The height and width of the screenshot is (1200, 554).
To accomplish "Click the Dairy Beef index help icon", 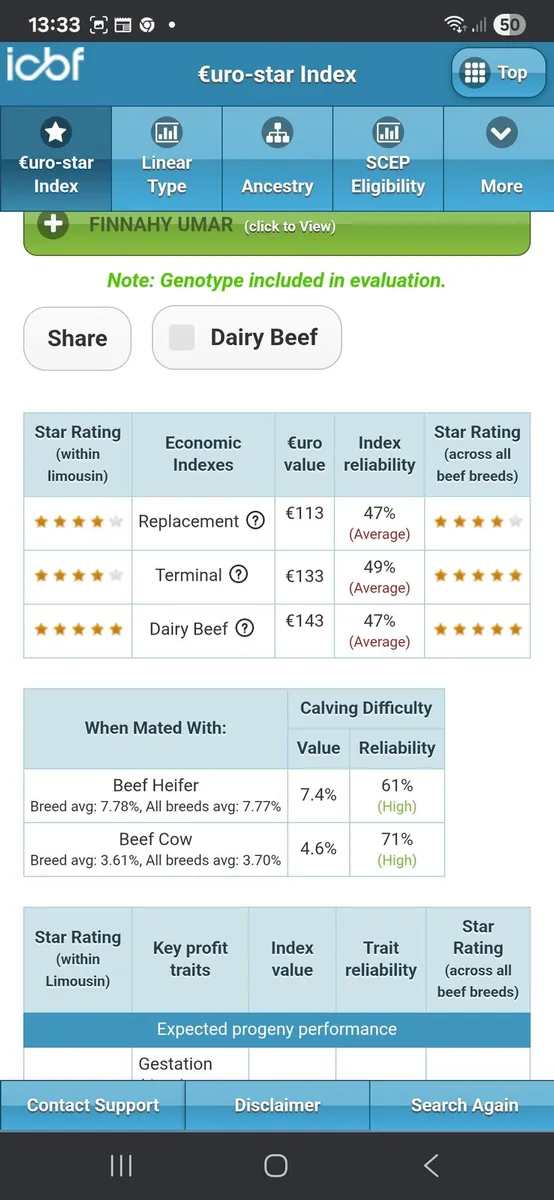I will 244,629.
